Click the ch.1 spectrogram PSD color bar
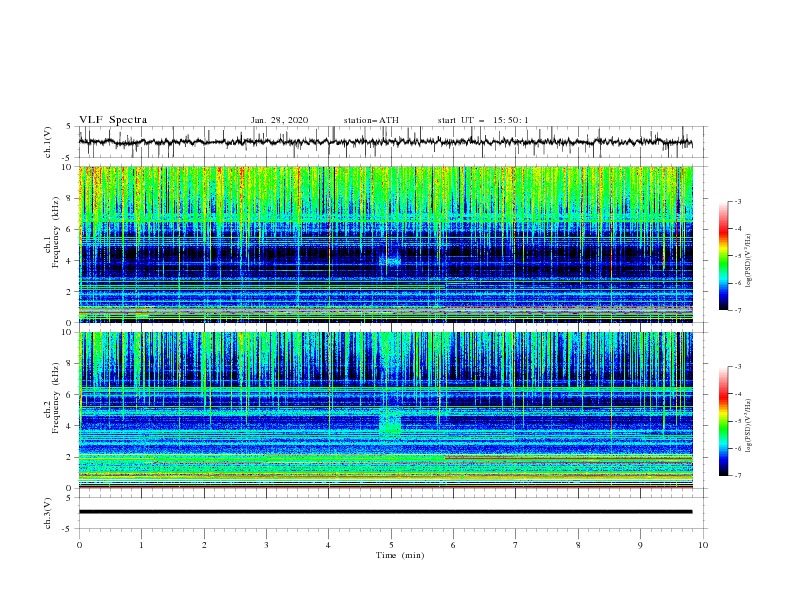792x612 pixels. tap(724, 256)
